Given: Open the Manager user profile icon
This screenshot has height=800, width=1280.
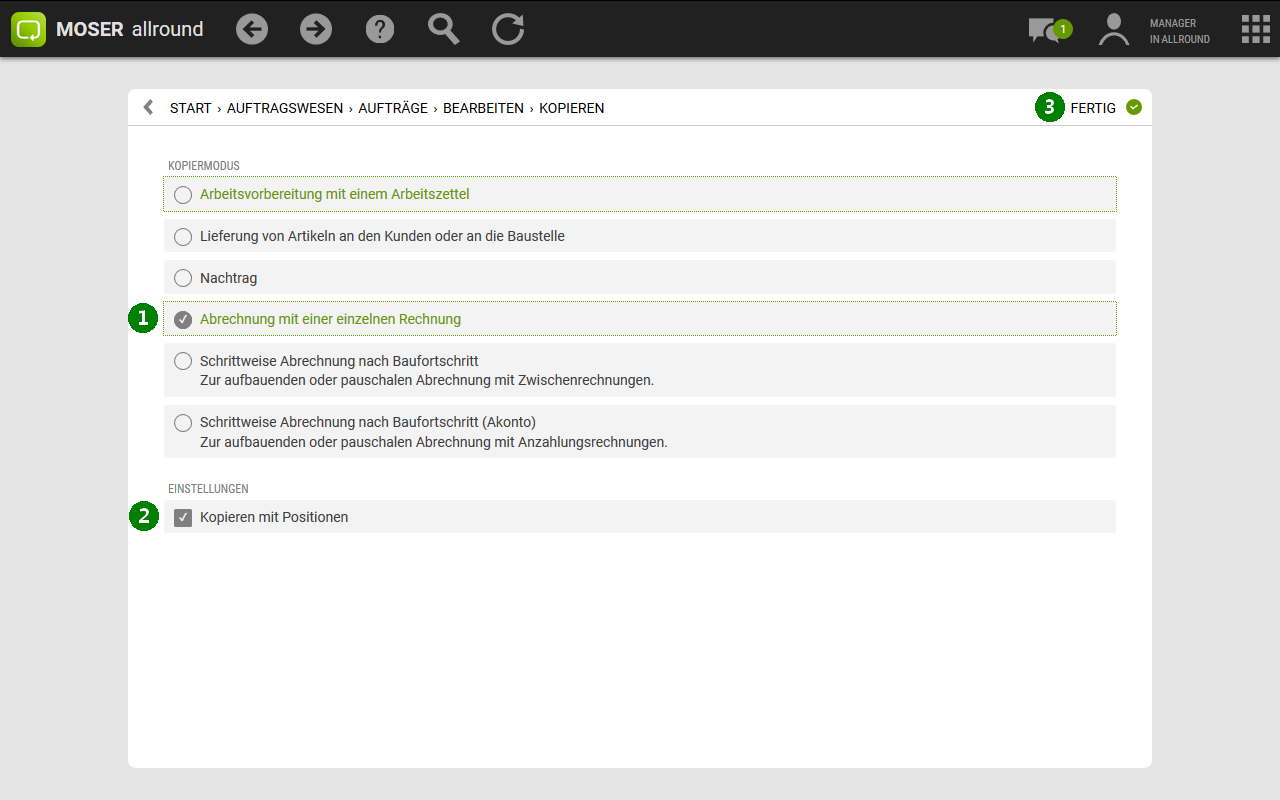Looking at the screenshot, I should (1113, 30).
